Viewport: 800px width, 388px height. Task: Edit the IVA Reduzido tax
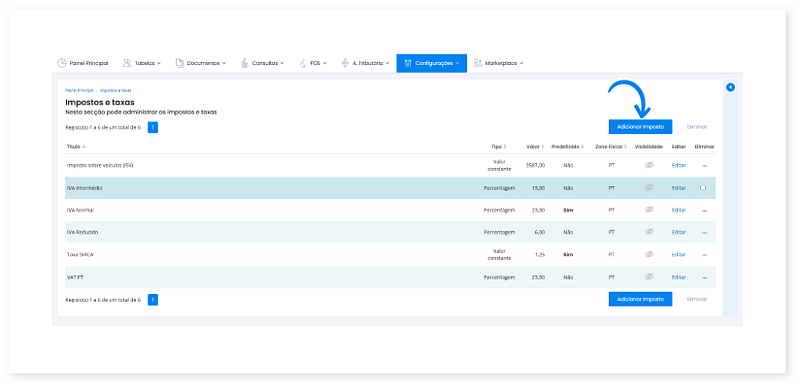[679, 232]
